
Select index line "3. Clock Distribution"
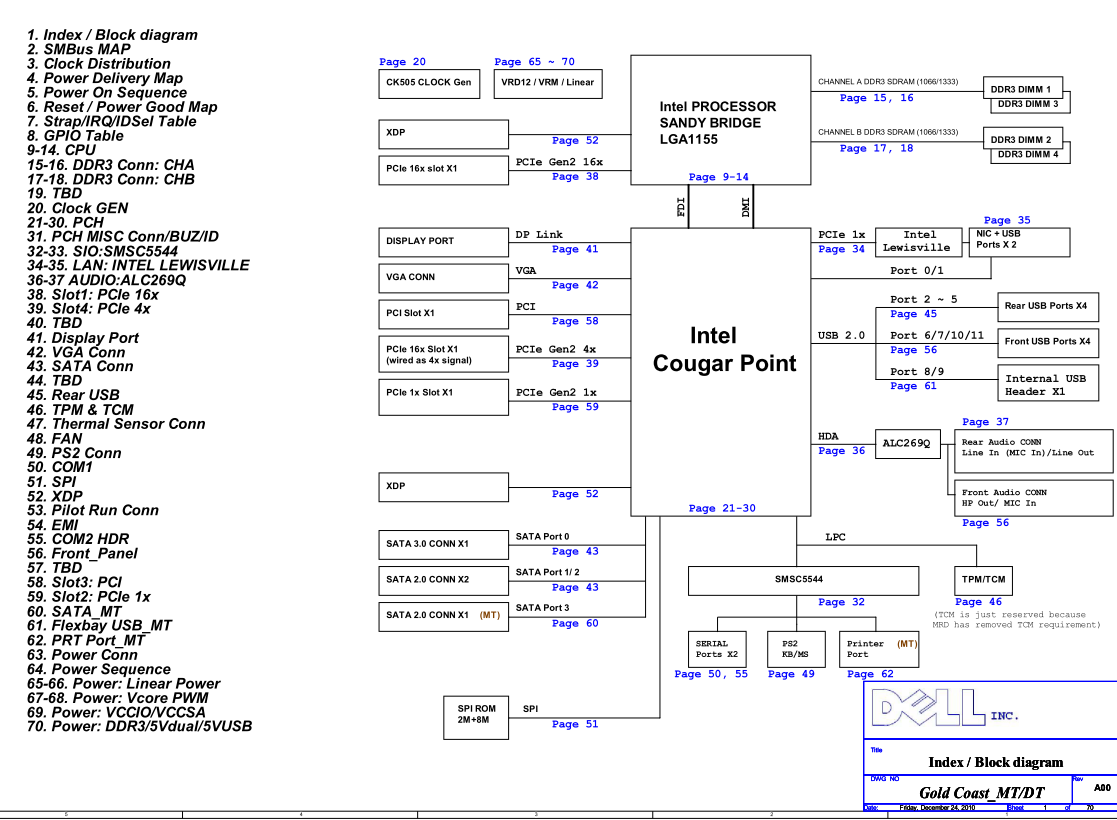(98, 63)
